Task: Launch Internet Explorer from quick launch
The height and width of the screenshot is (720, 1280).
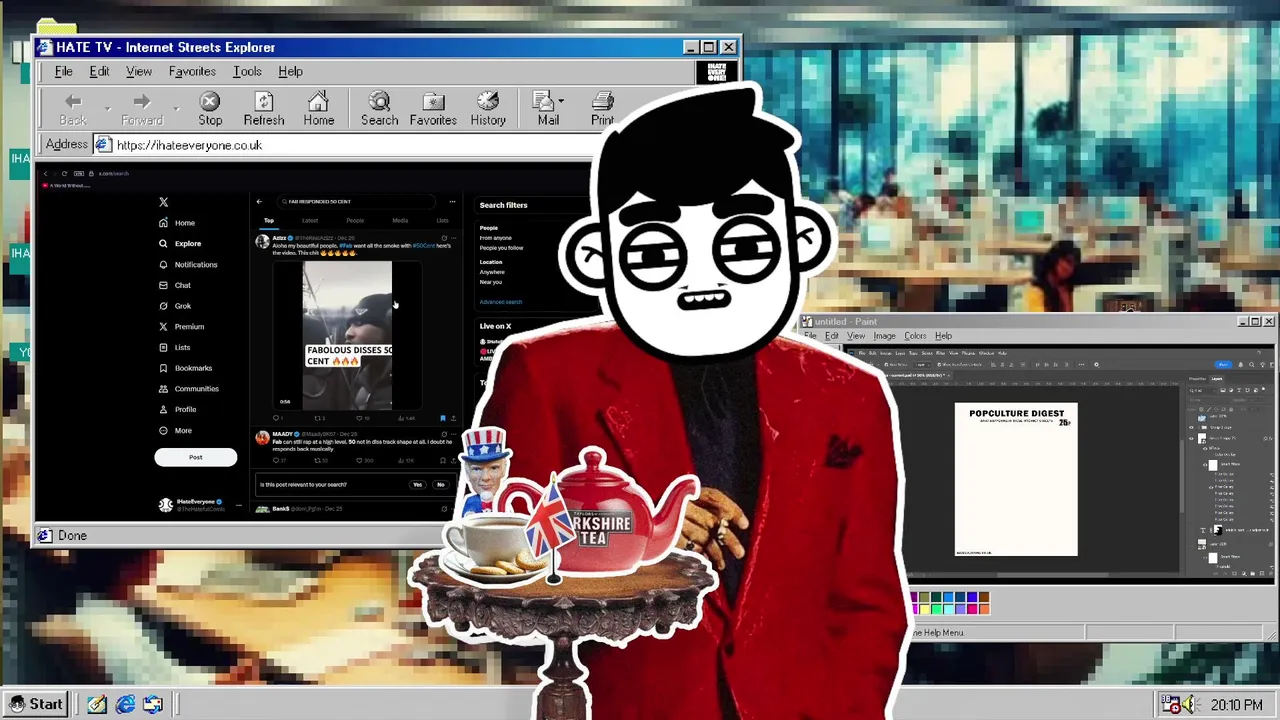Action: coord(125,705)
